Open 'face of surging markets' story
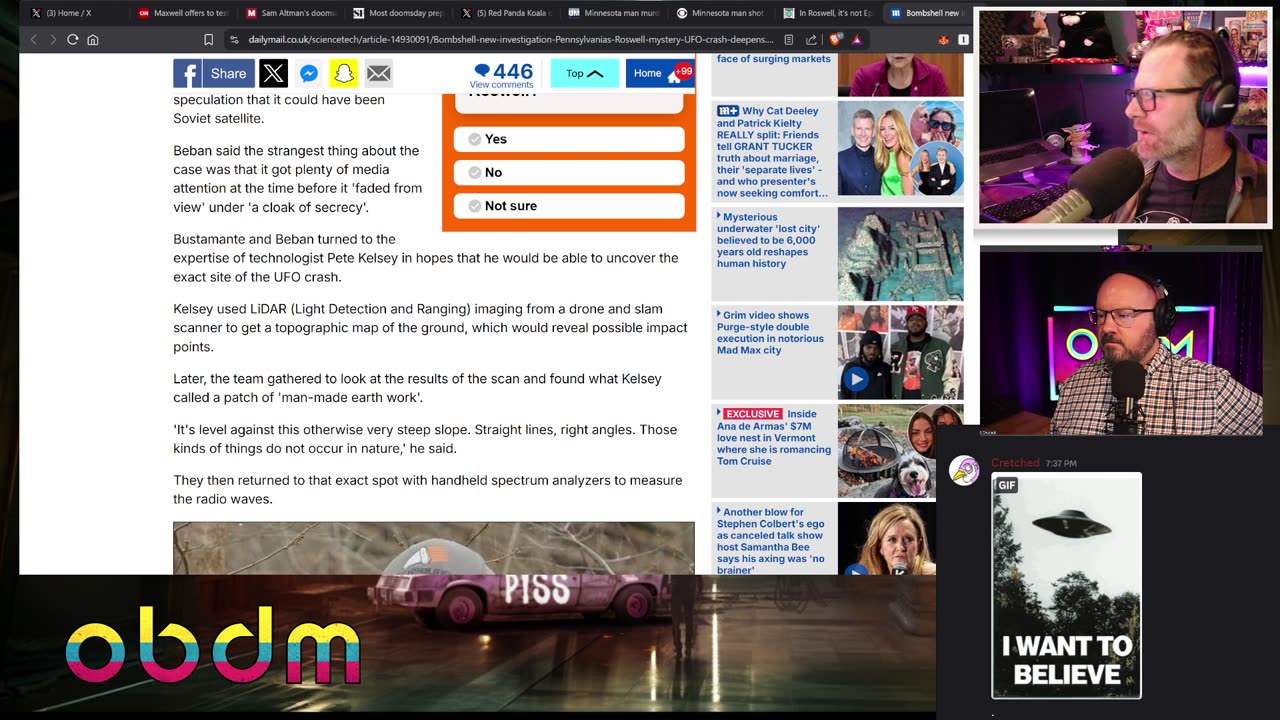The height and width of the screenshot is (720, 1280). (x=774, y=59)
